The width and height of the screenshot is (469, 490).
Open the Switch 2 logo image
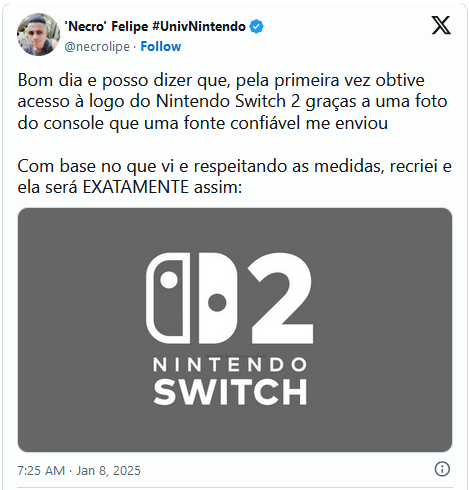coord(235,330)
